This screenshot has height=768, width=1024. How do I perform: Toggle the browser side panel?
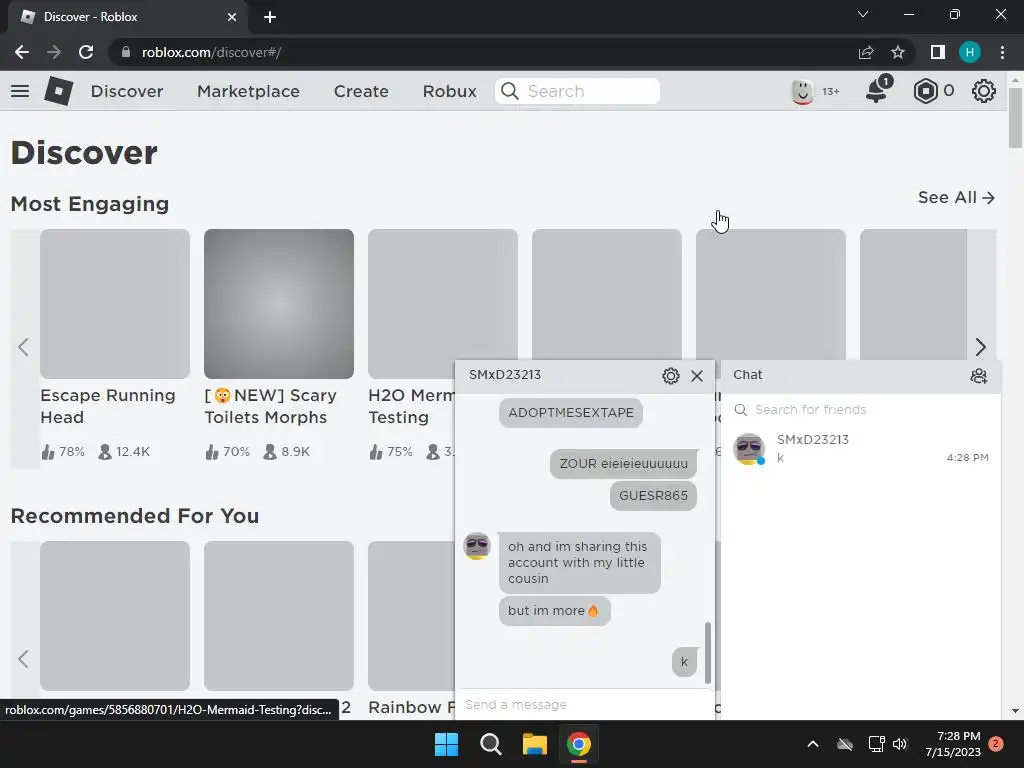coord(937,52)
